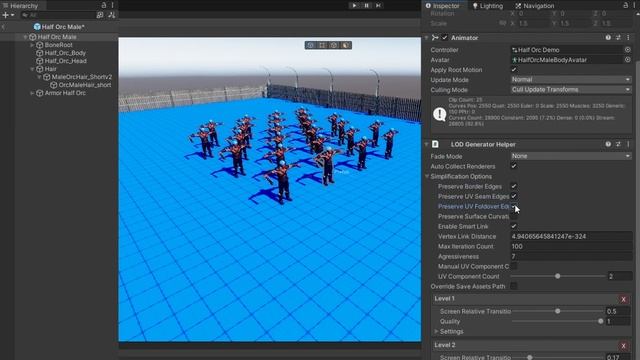Viewport: 640px width, 360px height.
Task: Expand the Level 1 Settings foldout
Action: coord(436,331)
